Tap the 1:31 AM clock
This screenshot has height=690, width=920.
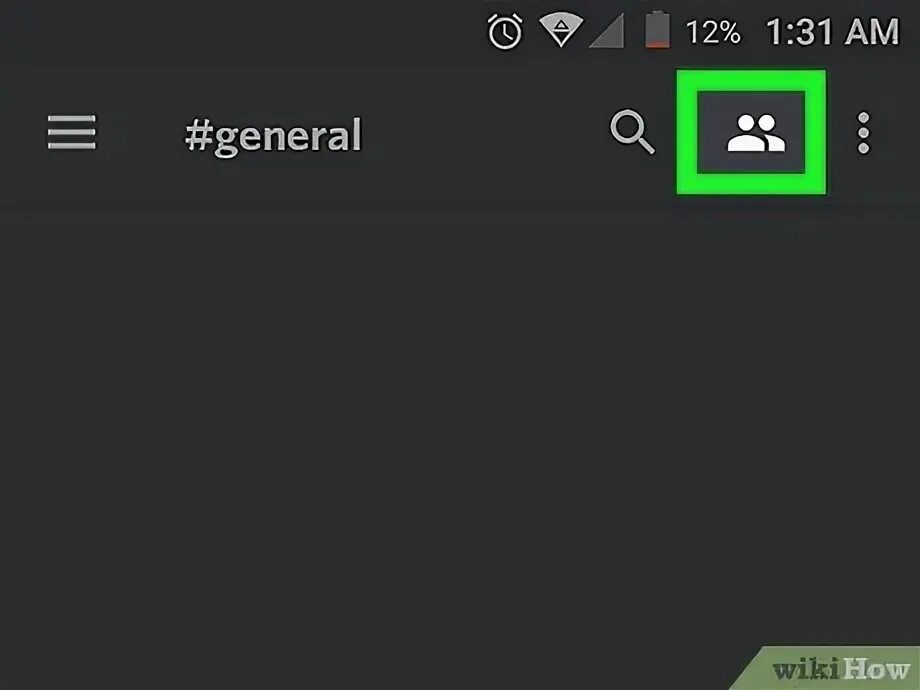832,32
